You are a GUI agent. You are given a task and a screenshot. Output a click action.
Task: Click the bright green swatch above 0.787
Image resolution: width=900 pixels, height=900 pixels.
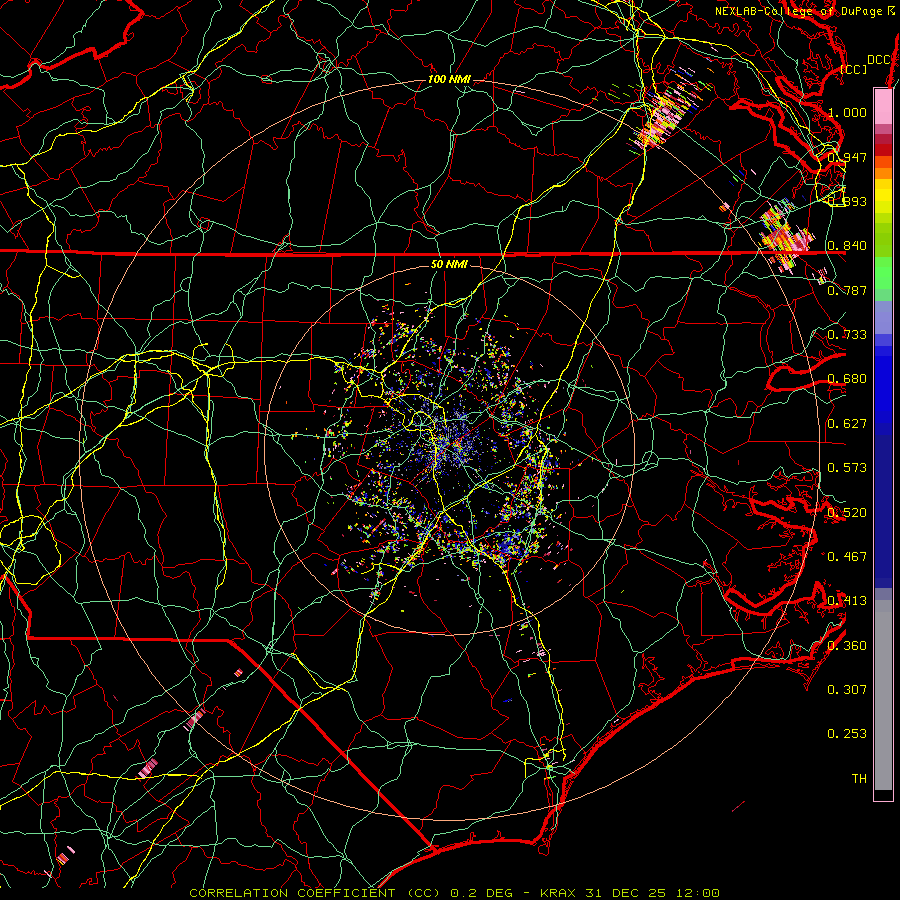[883, 273]
